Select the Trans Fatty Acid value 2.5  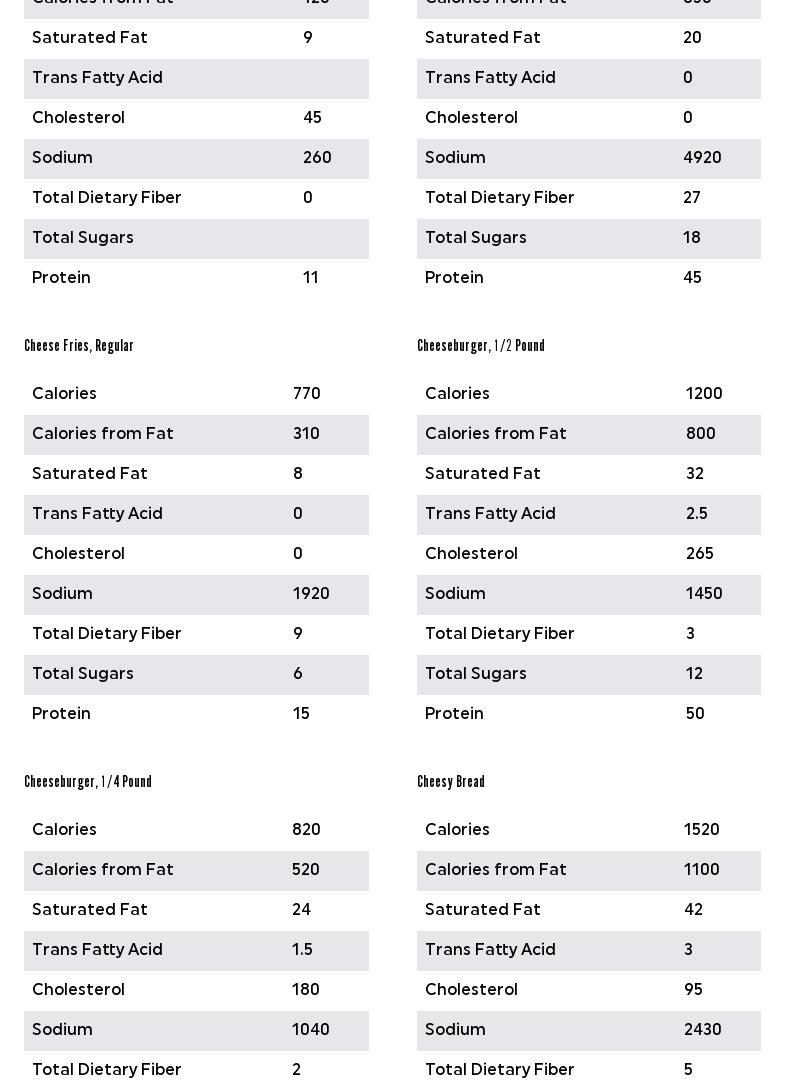[x=697, y=514]
